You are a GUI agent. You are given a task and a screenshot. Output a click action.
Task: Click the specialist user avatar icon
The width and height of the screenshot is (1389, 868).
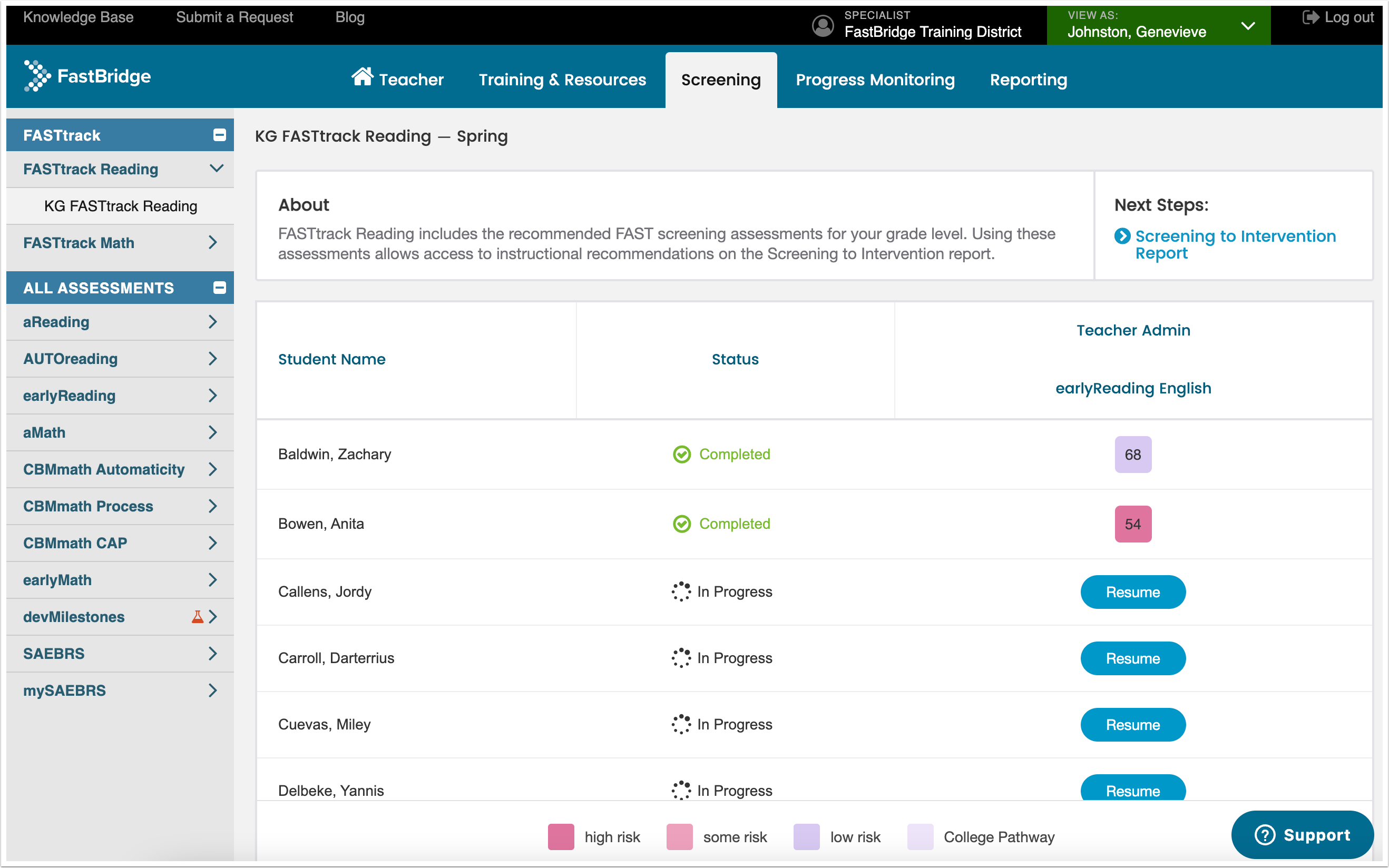[x=822, y=26]
